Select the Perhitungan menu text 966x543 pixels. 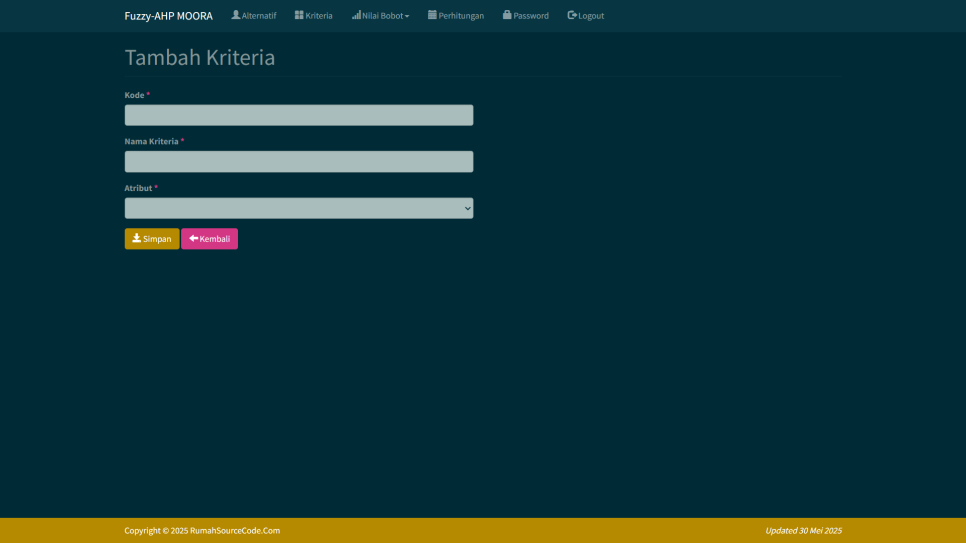461,16
